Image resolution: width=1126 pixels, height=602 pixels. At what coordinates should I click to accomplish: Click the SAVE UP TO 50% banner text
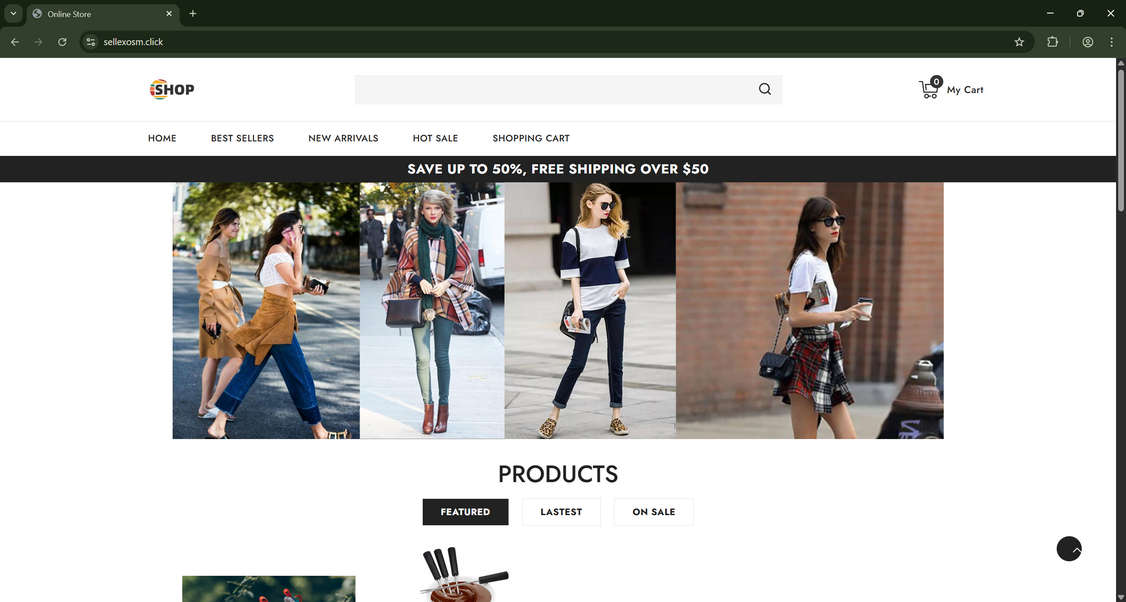coord(558,169)
